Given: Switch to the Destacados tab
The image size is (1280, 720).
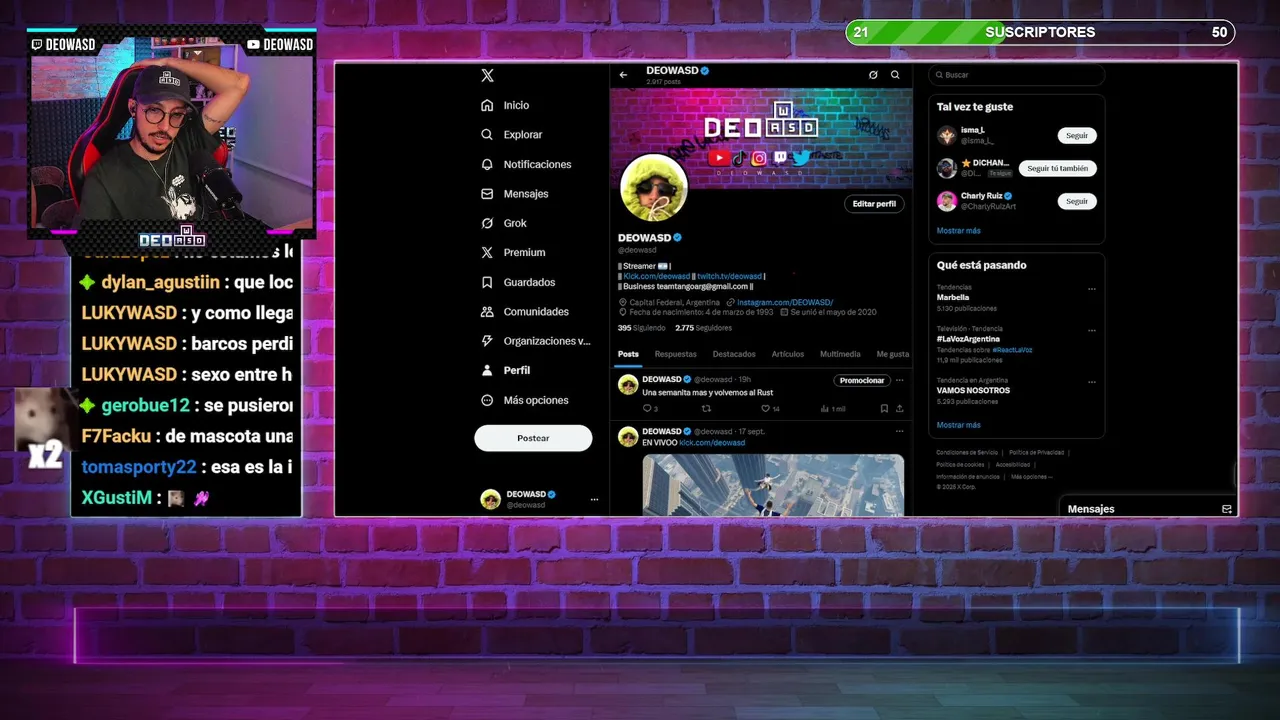Looking at the screenshot, I should pyautogui.click(x=734, y=354).
